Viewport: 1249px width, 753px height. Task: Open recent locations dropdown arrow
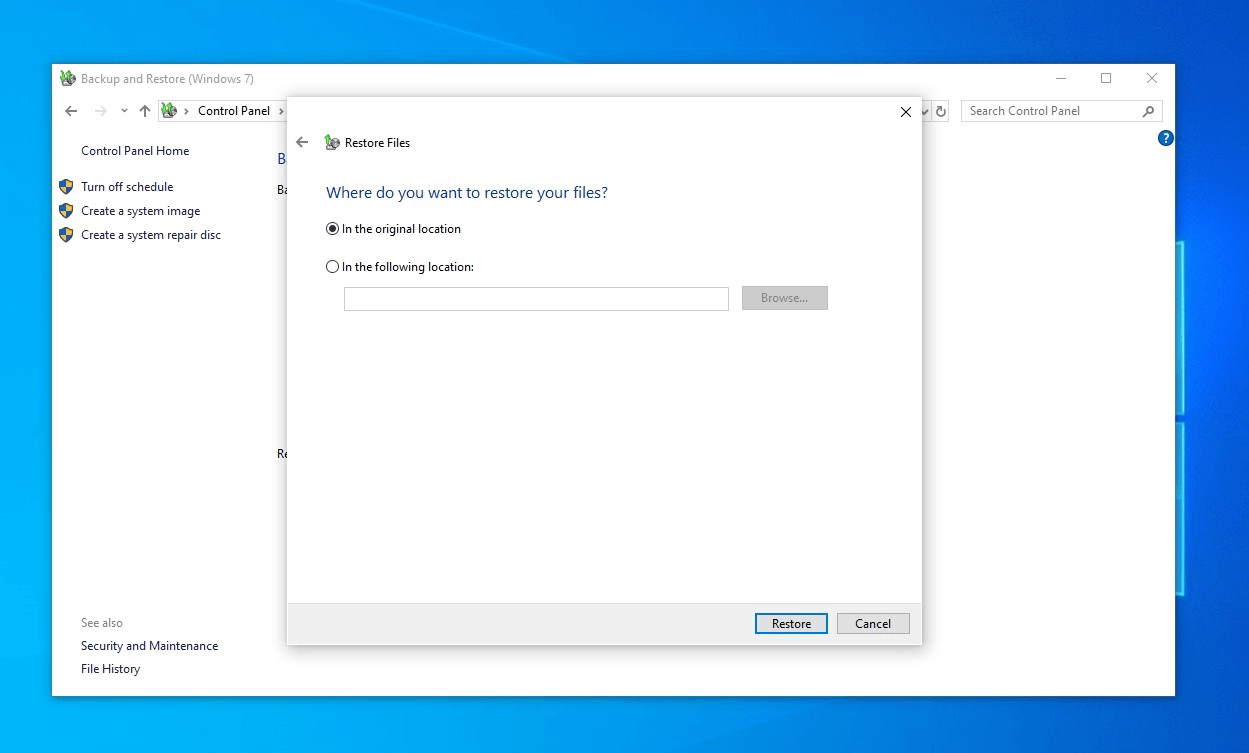(x=124, y=111)
